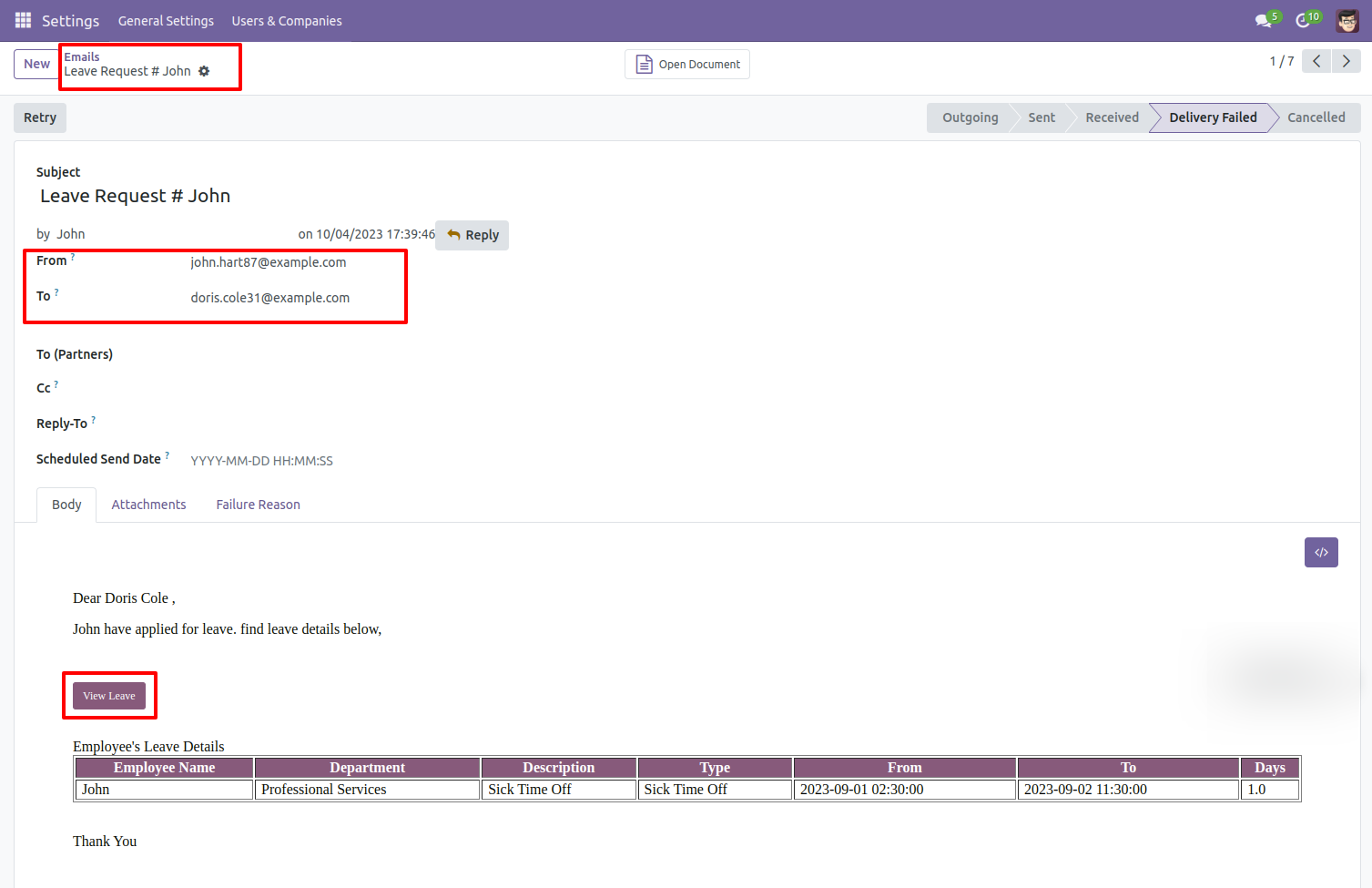Click the record counter 1 / 7
The height and width of the screenshot is (888, 1372).
point(1282,61)
